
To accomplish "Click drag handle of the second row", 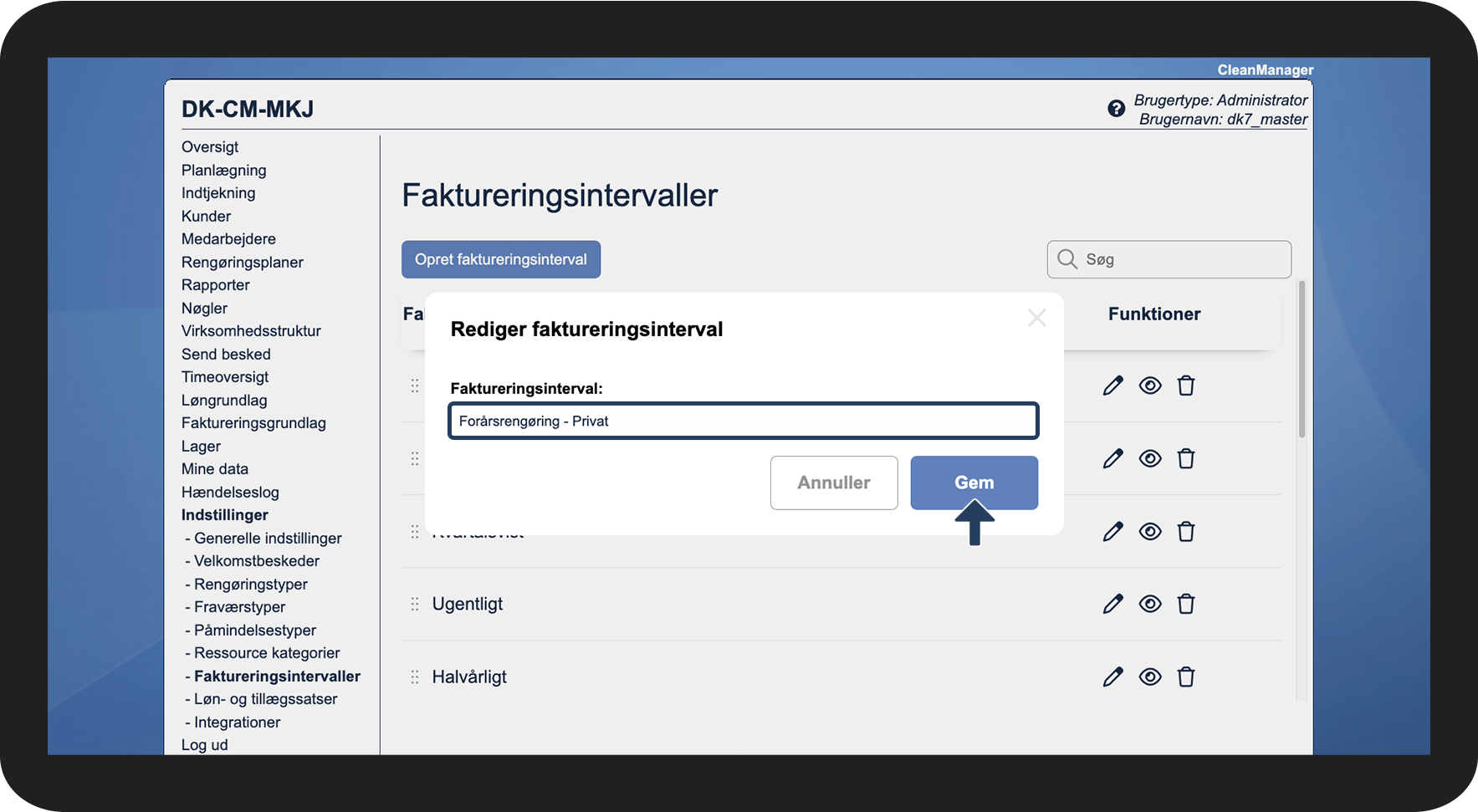I will [x=415, y=458].
